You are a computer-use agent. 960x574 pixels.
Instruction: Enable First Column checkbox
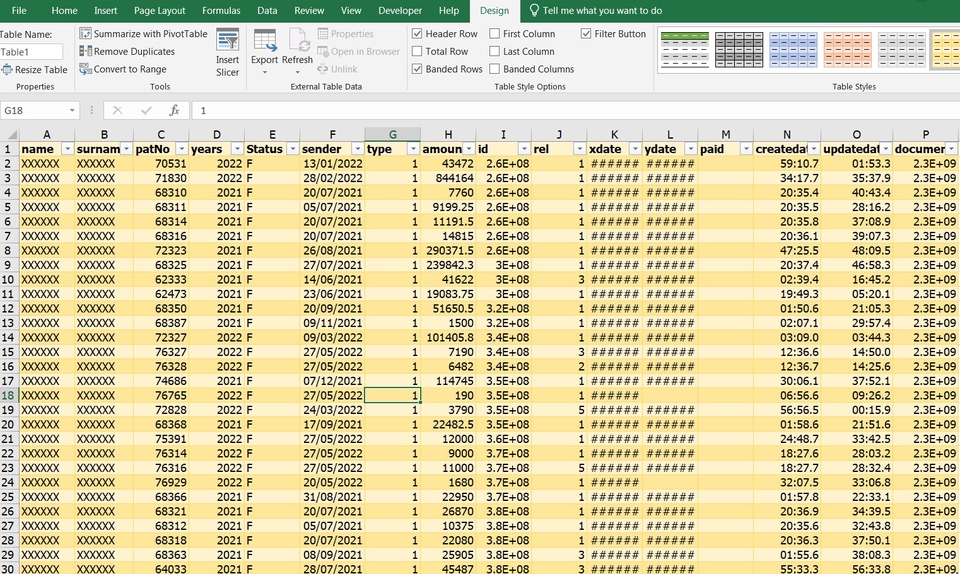click(494, 33)
